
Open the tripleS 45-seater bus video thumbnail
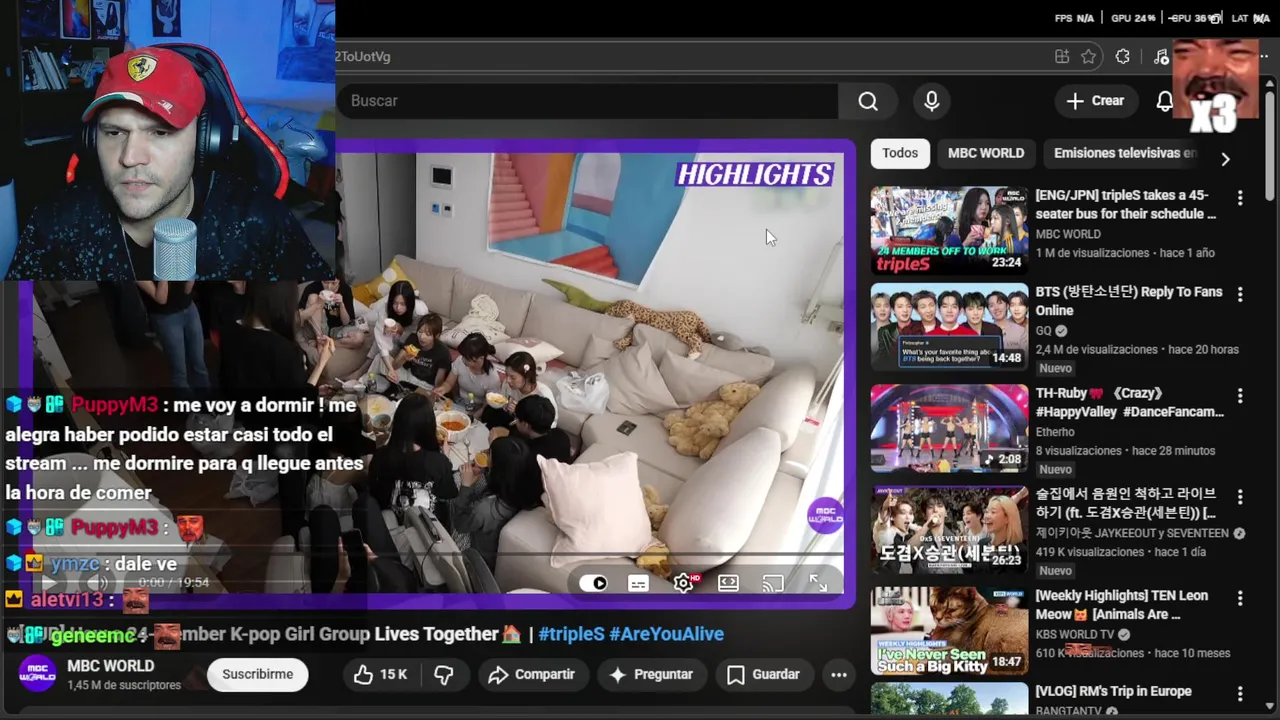click(x=949, y=231)
